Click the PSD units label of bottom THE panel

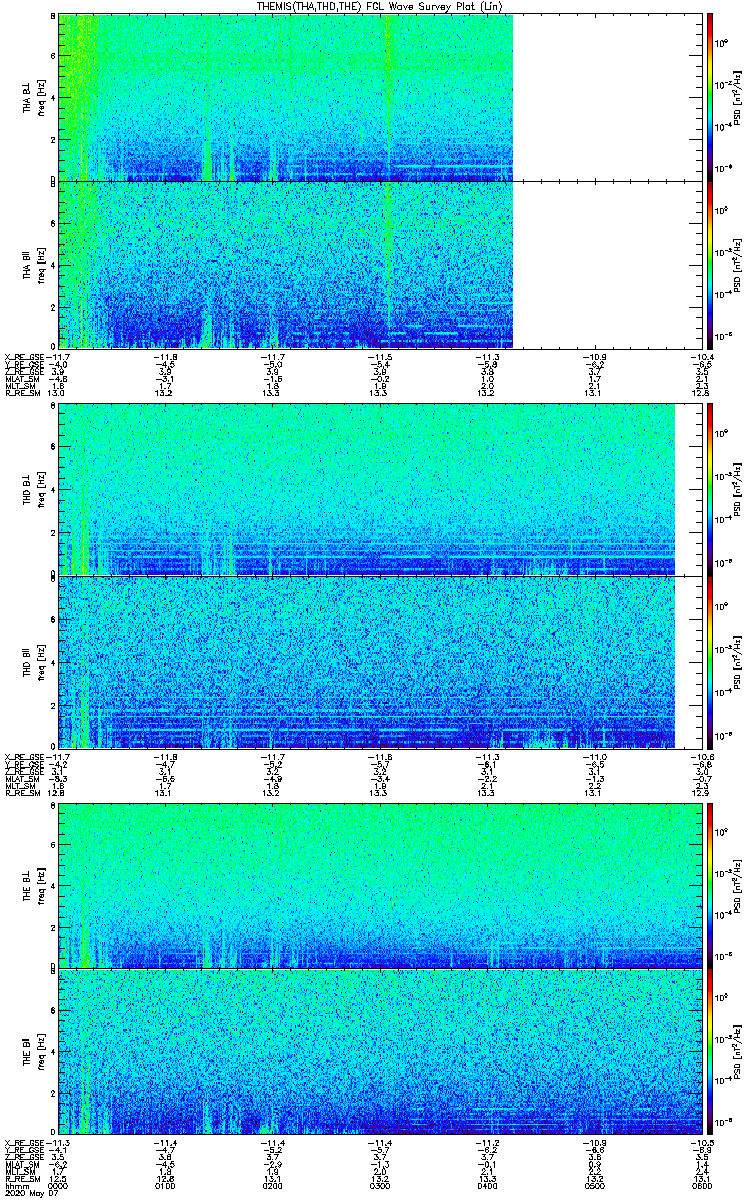click(739, 1052)
